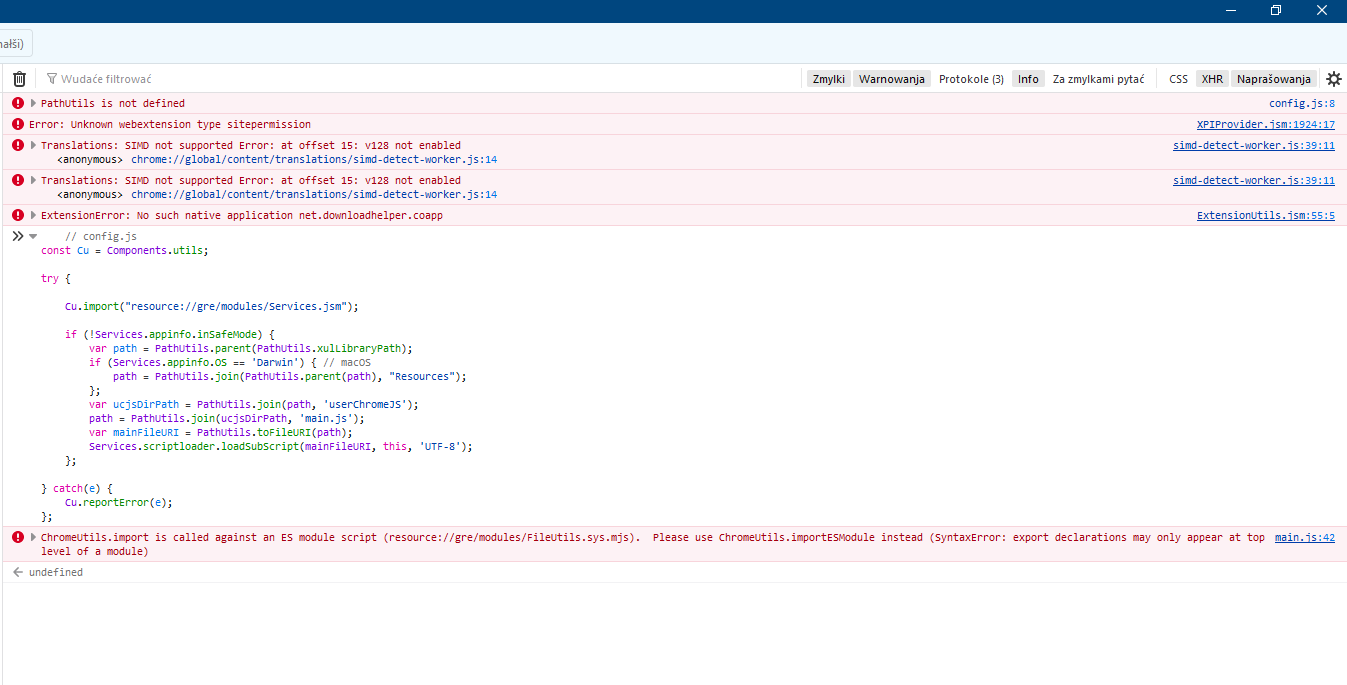Viewport: 1347px width, 685px height.
Task: Click the filter funnel icon
Action: pyautogui.click(x=52, y=79)
